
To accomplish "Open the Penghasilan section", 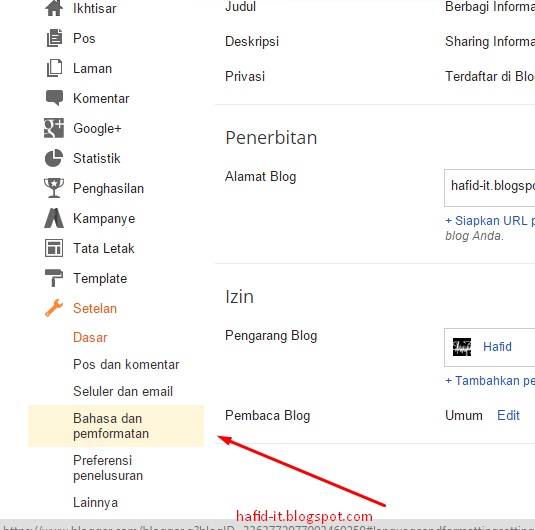I will tap(109, 189).
